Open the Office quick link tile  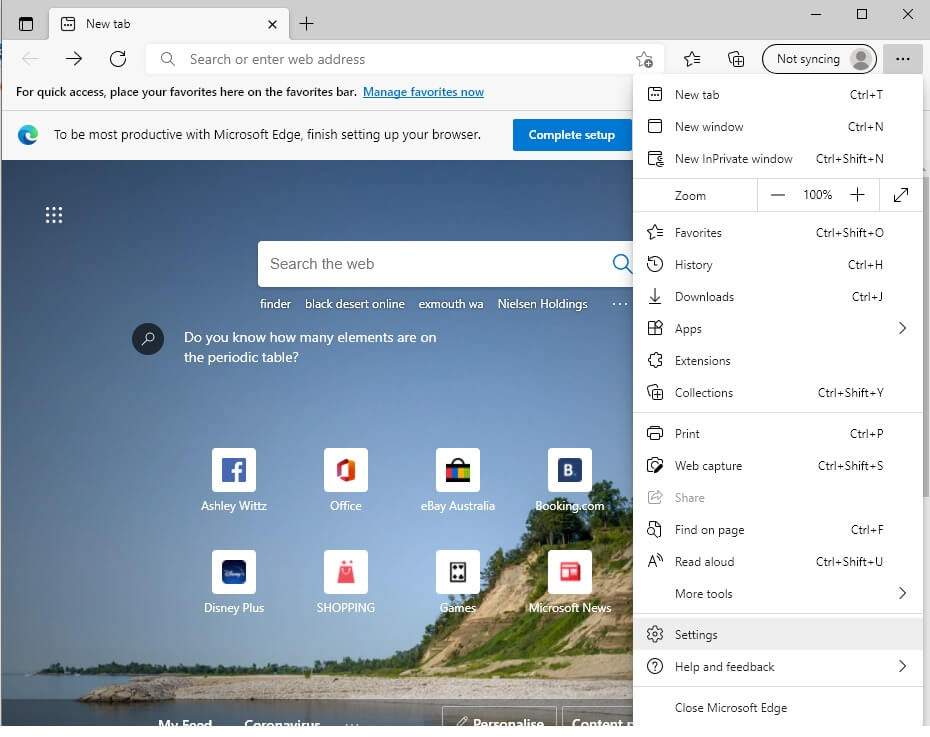[346, 470]
